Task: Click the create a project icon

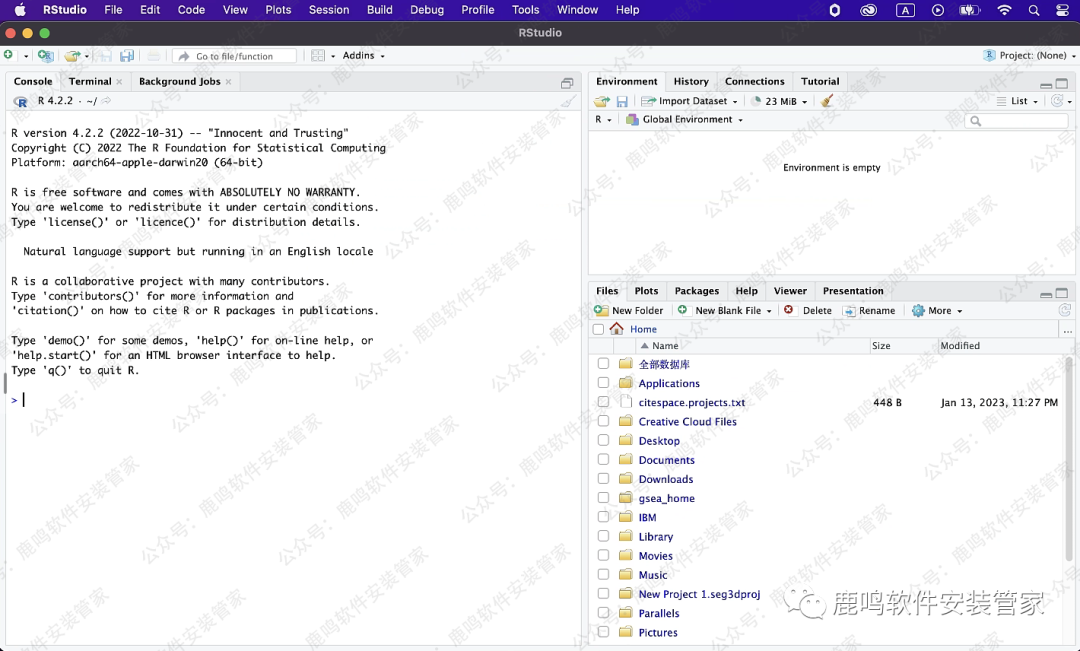Action: pyautogui.click(x=45, y=56)
